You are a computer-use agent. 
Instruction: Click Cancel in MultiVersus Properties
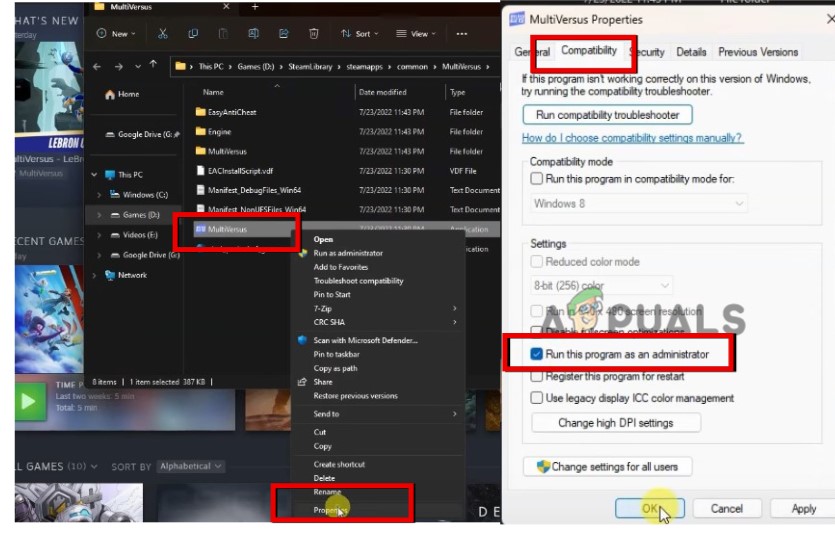[x=726, y=509]
